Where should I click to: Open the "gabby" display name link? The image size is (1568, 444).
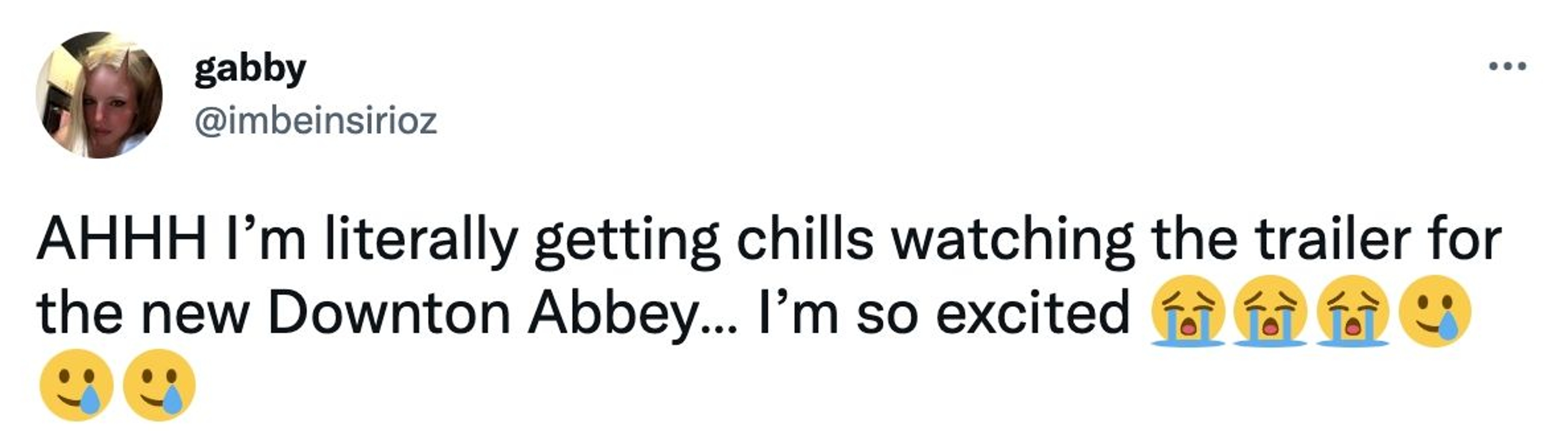(x=250, y=70)
